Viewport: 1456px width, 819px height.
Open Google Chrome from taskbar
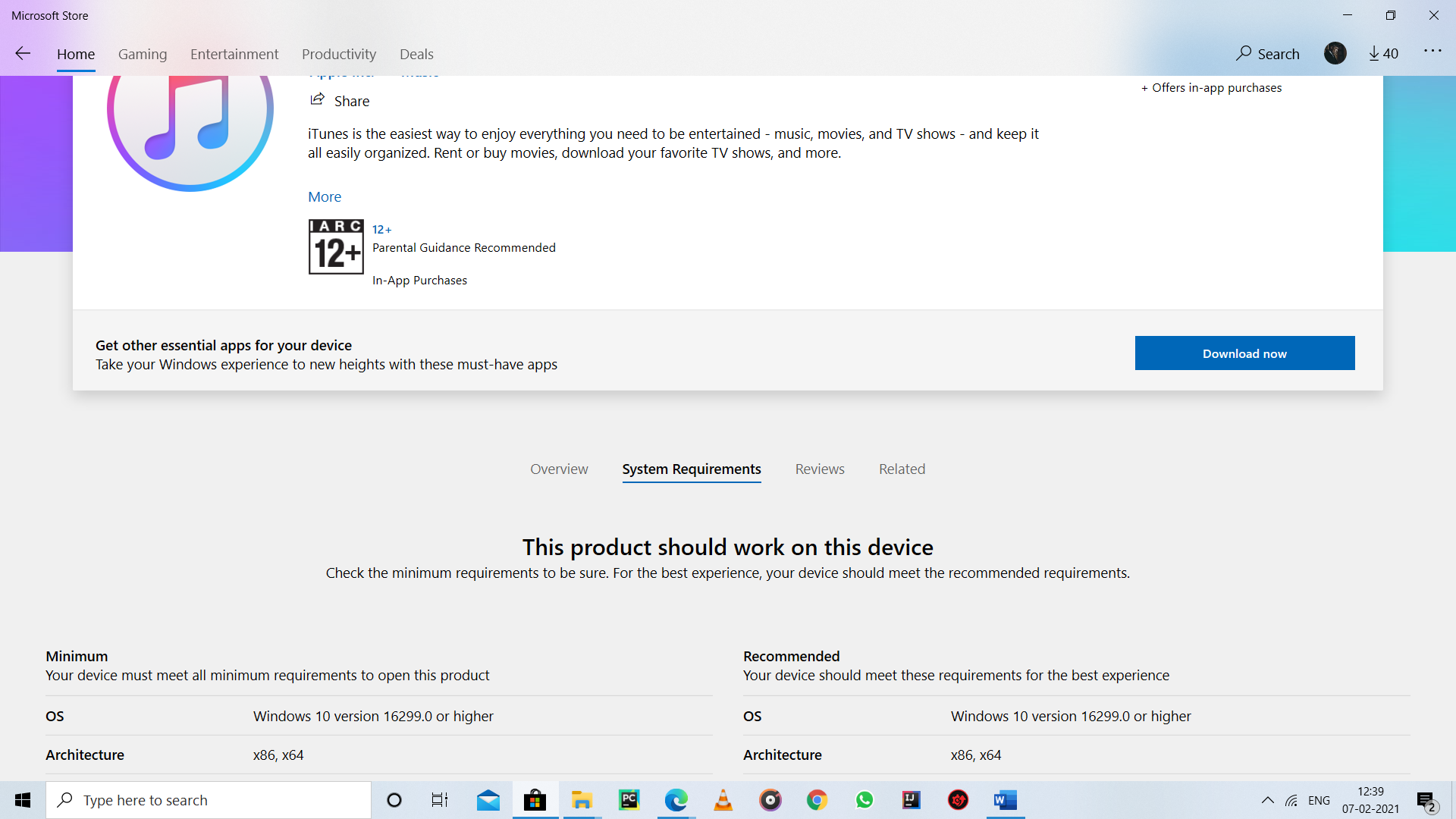click(x=817, y=800)
